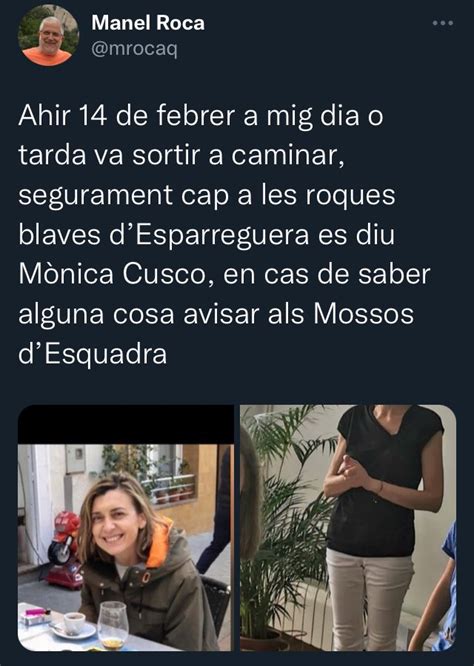Click the words "Mossos d'Esquadra" in tweet
This screenshot has height=666, width=474.
click(216, 334)
